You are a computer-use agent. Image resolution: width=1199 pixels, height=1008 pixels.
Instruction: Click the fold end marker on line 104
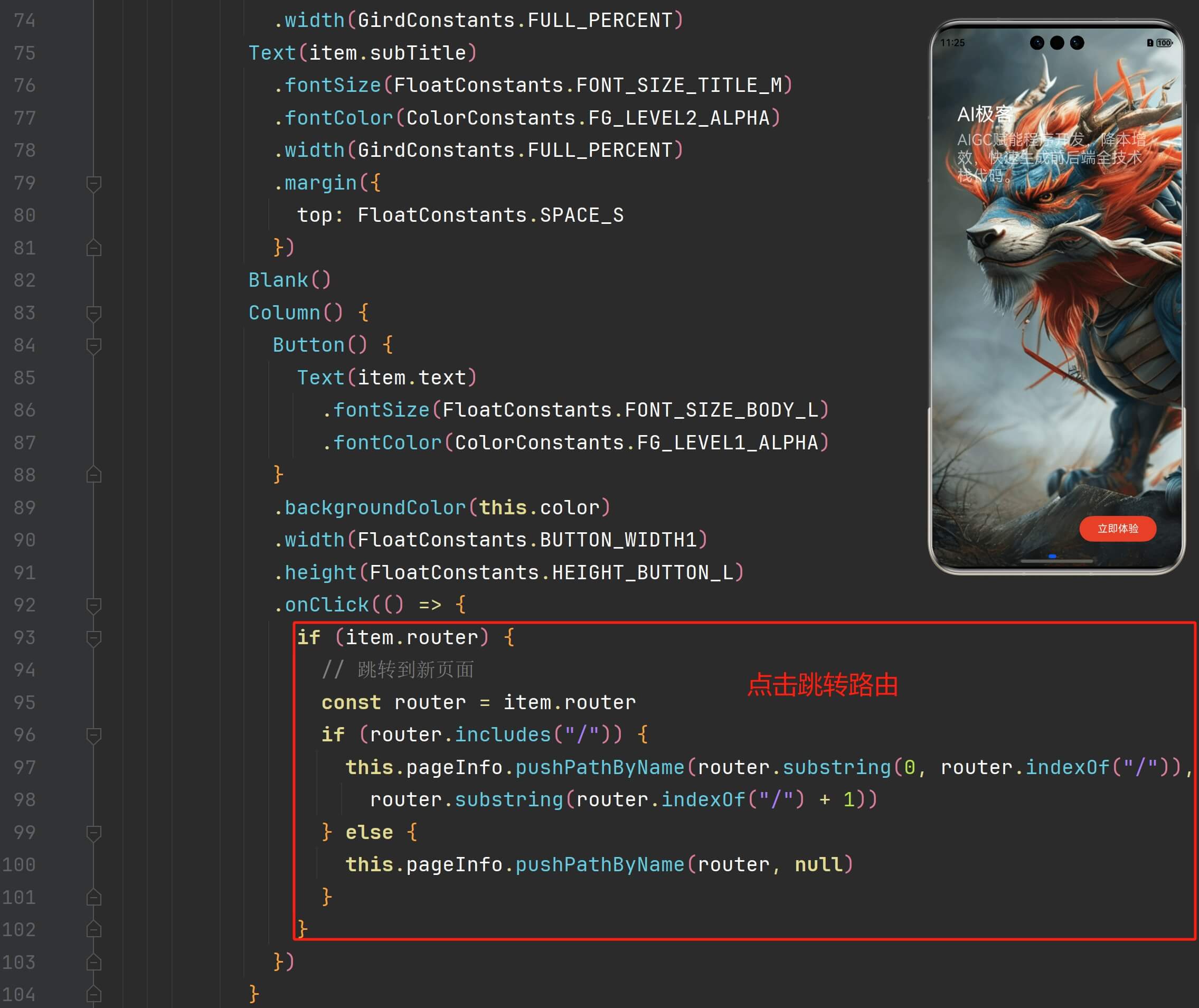pyautogui.click(x=93, y=994)
